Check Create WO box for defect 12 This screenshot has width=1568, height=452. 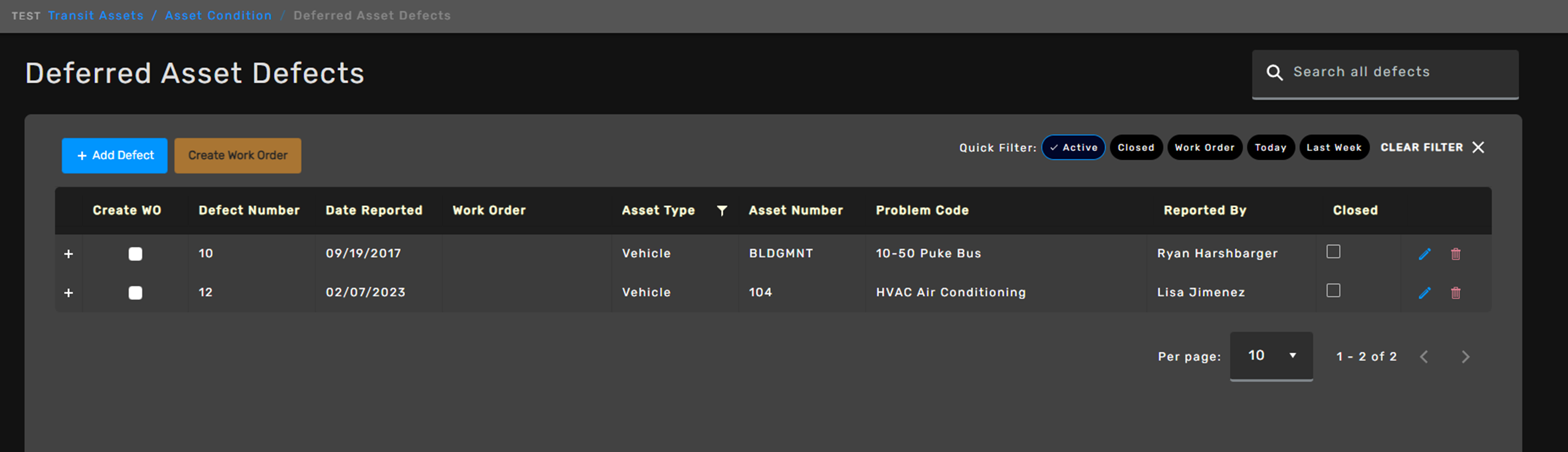[x=135, y=293]
